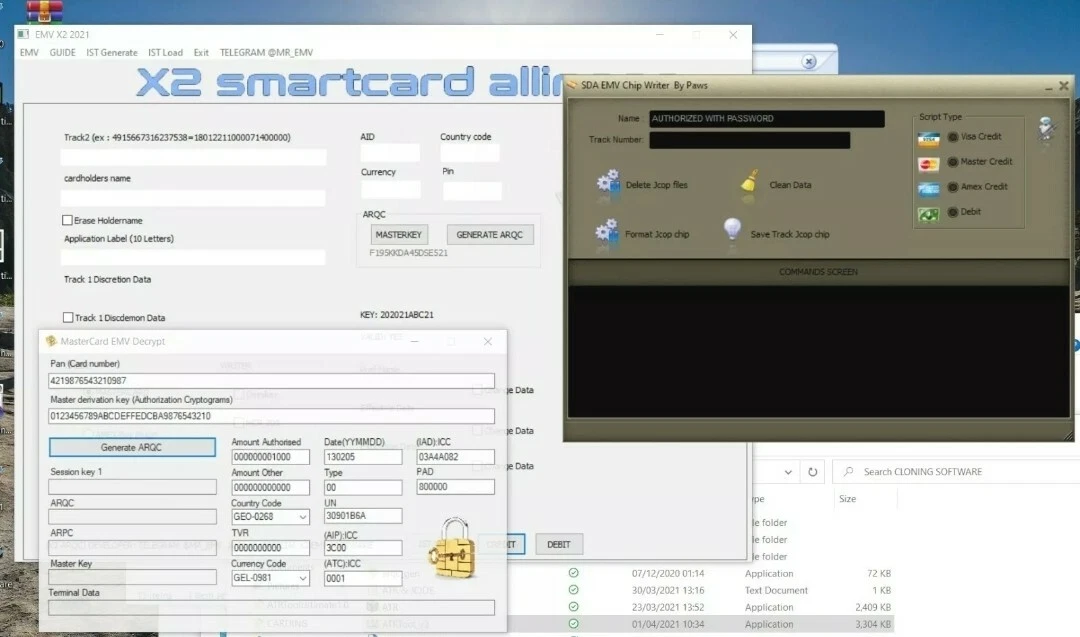This screenshot has width=1080, height=637.
Task: Click the MASTERKEY button
Action: [399, 235]
